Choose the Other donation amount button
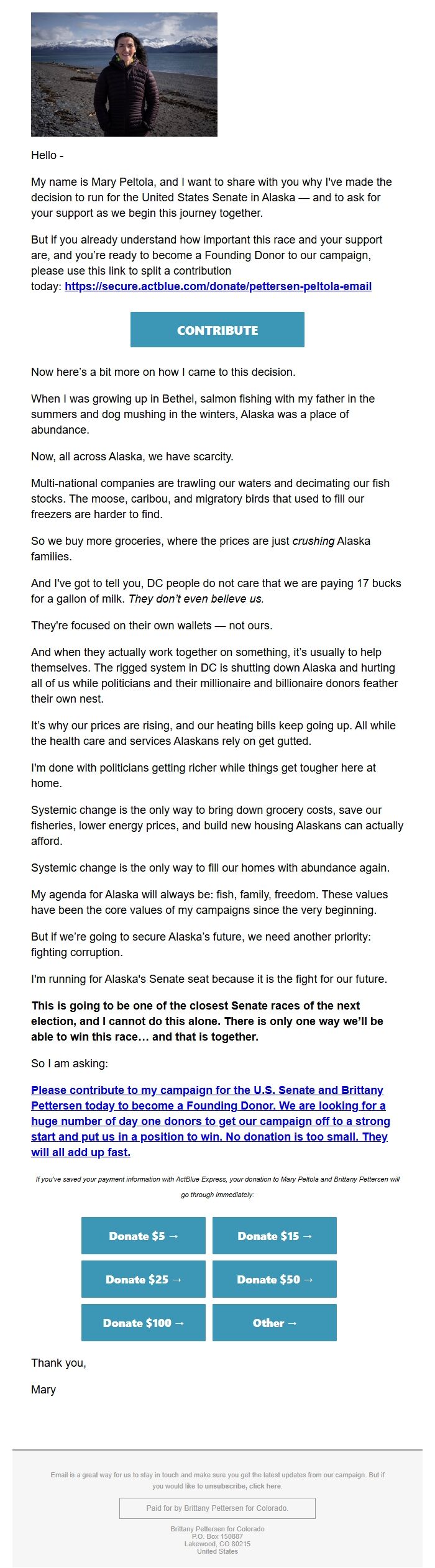 [x=275, y=1323]
